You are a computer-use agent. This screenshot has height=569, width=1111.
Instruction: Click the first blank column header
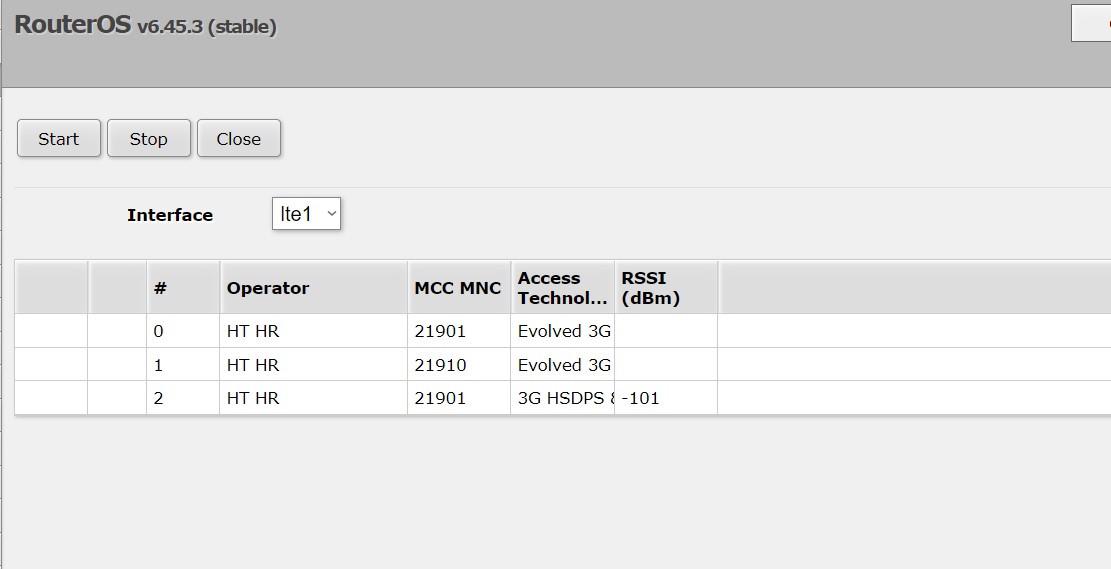coord(51,288)
